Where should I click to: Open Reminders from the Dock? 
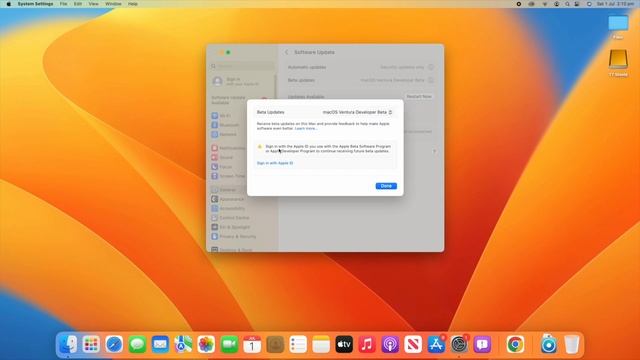coord(298,344)
